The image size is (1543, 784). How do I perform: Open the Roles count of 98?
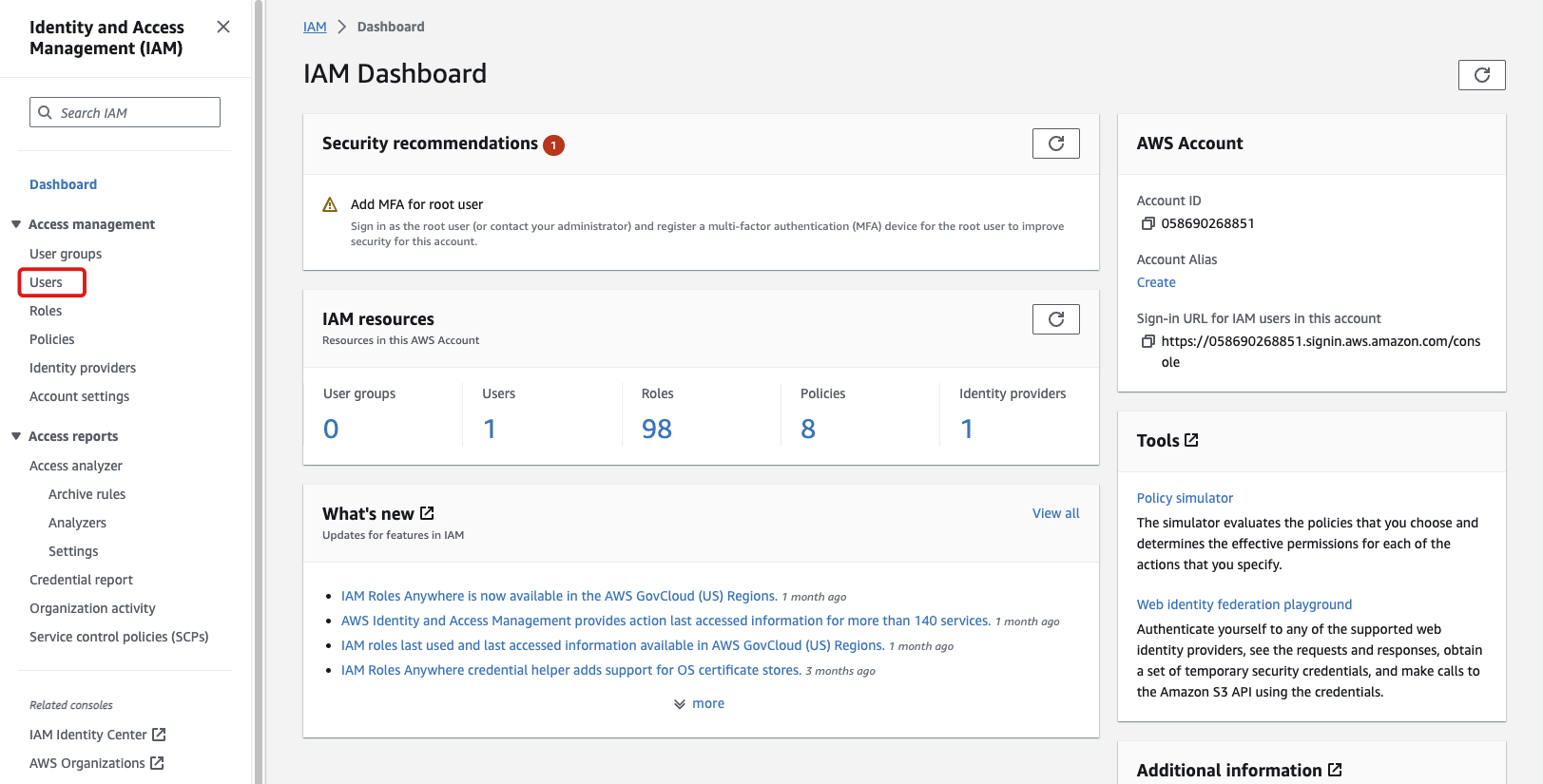pyautogui.click(x=656, y=429)
